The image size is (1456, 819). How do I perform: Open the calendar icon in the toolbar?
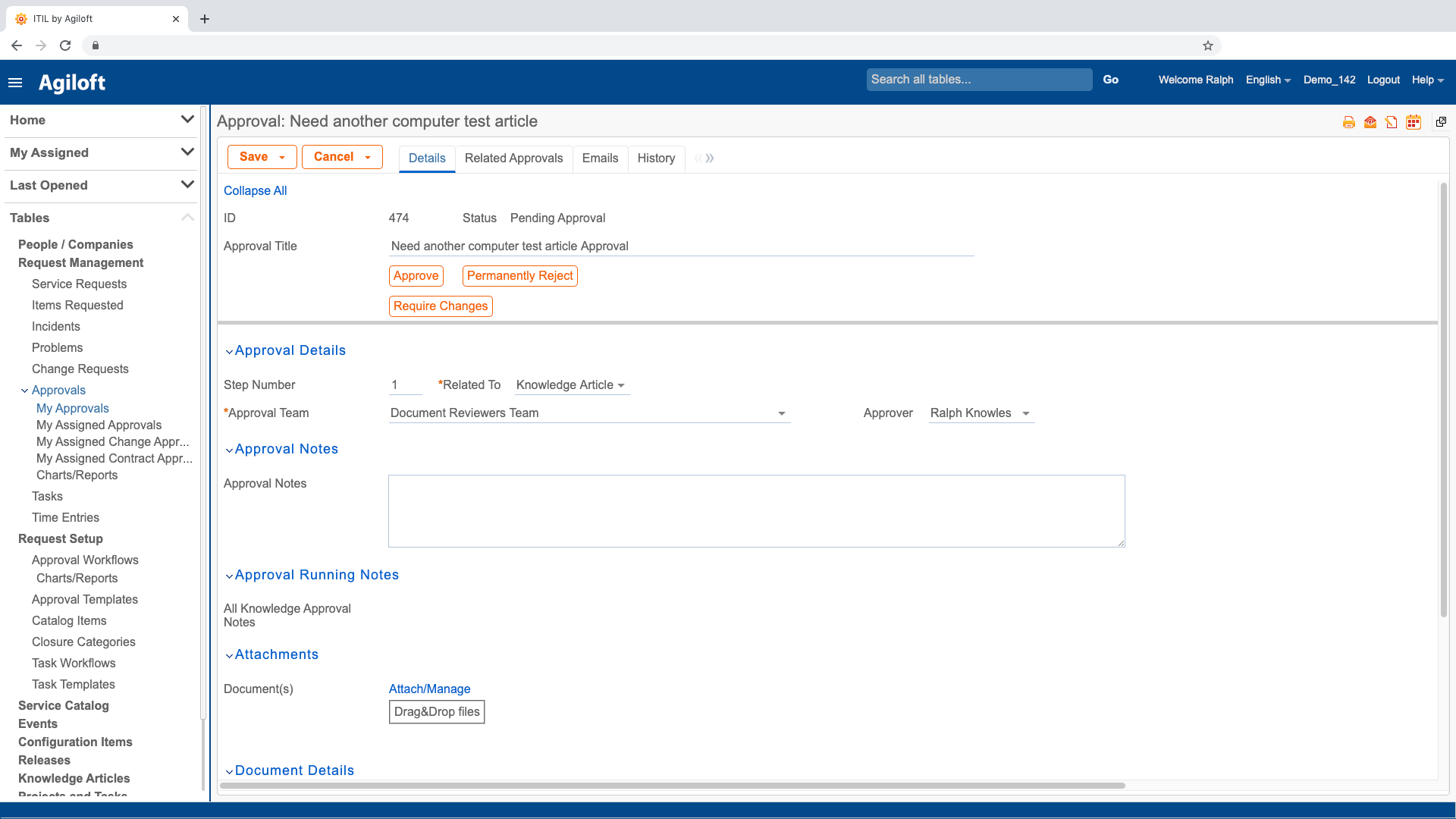pos(1413,122)
